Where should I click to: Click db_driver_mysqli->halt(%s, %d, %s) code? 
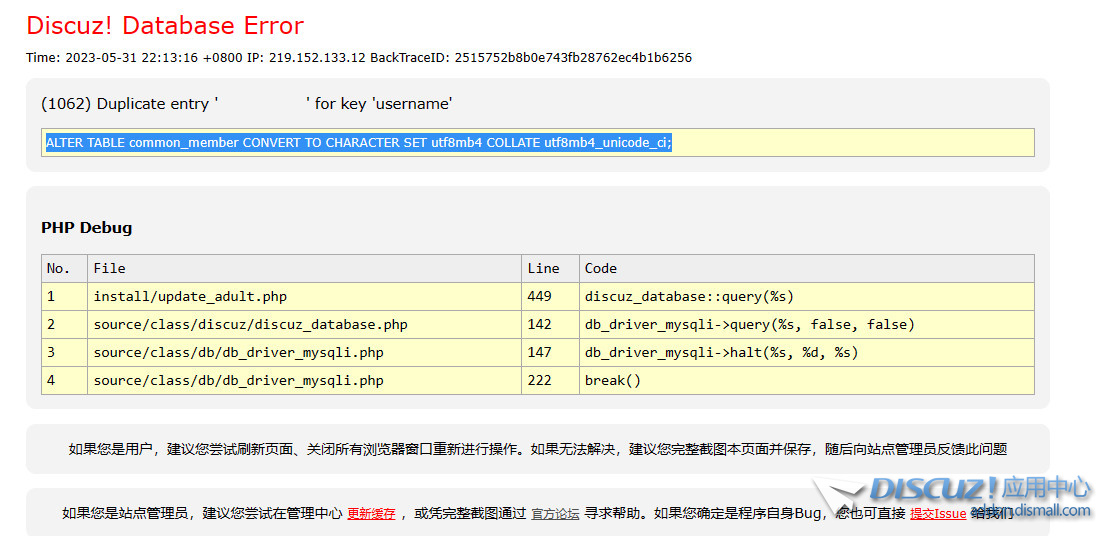click(x=806, y=352)
